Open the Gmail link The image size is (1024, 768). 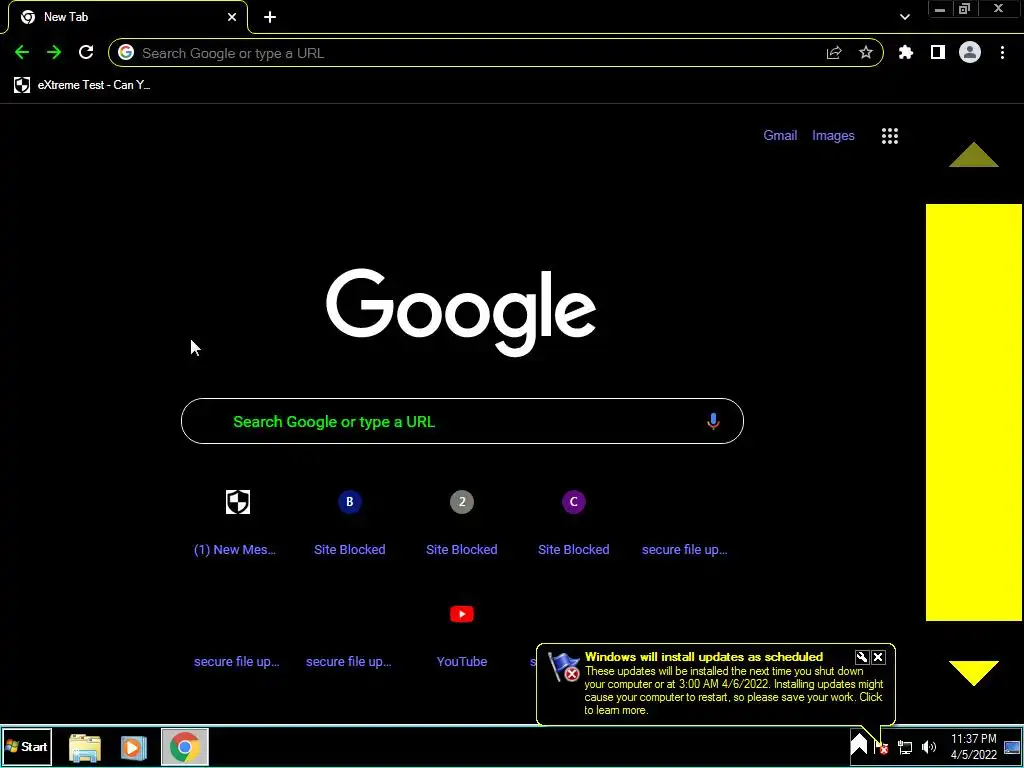[780, 135]
